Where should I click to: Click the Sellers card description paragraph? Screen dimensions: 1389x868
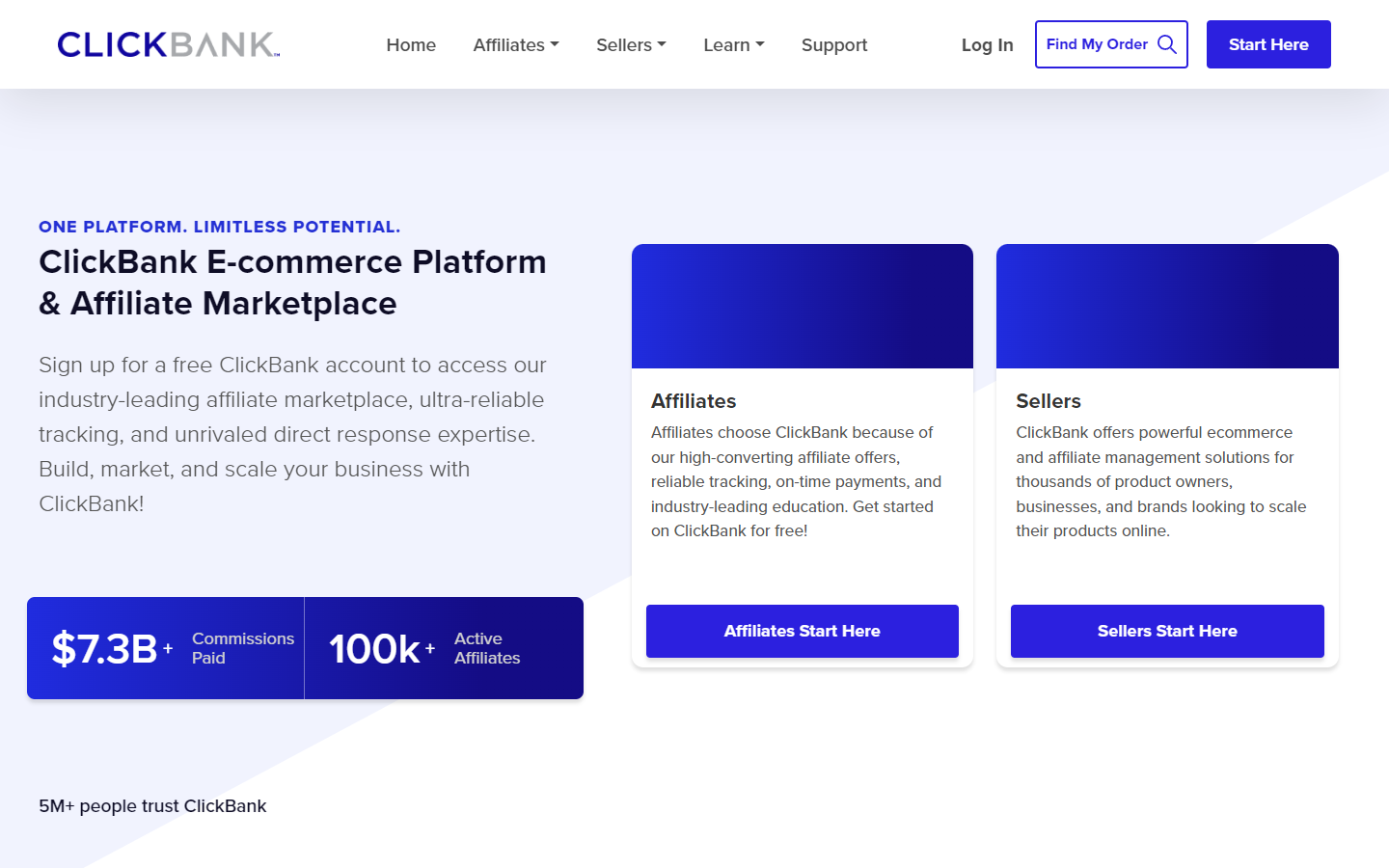click(1161, 481)
